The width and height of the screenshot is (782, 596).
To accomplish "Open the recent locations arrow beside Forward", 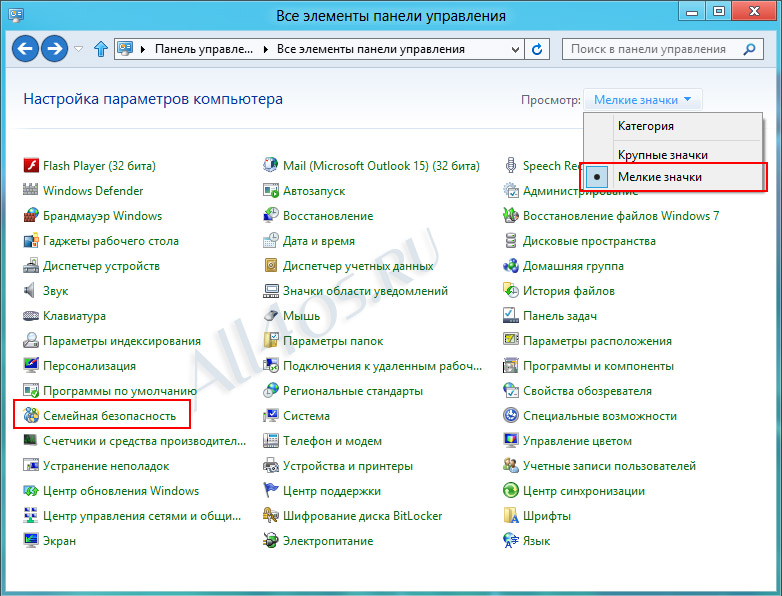I will pyautogui.click(x=78, y=49).
